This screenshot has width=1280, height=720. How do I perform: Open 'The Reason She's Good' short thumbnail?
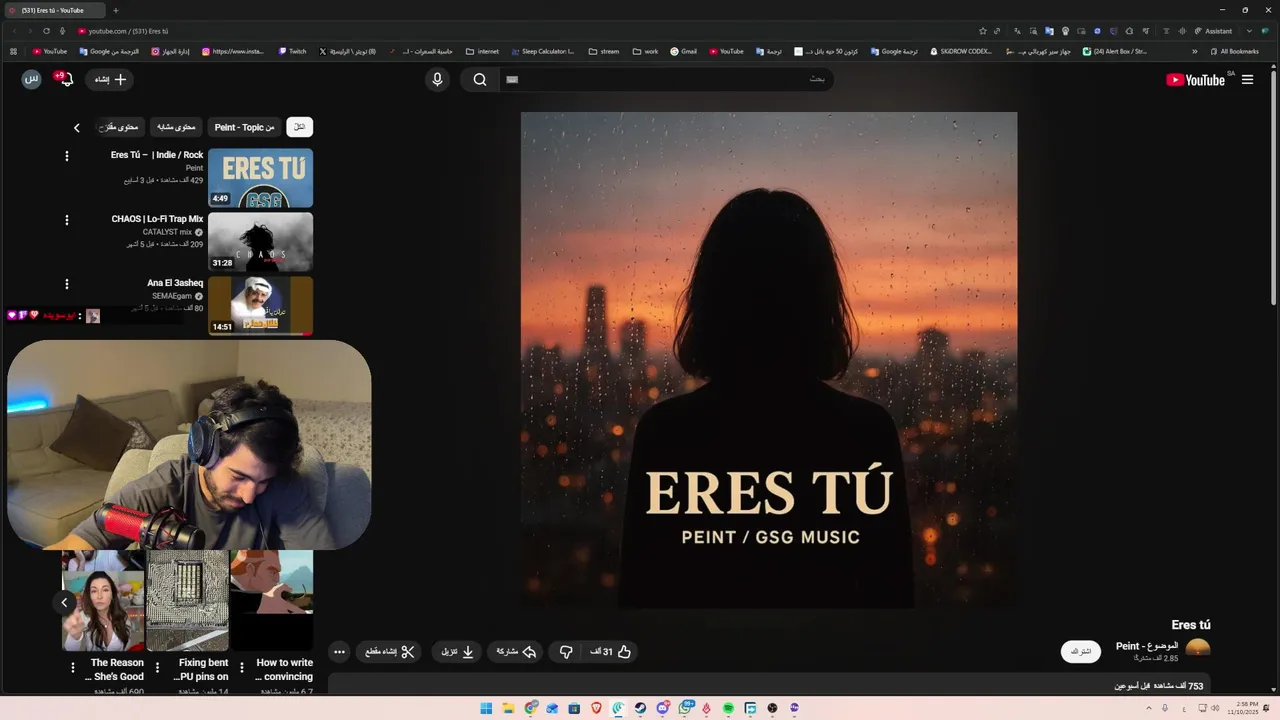(x=103, y=600)
